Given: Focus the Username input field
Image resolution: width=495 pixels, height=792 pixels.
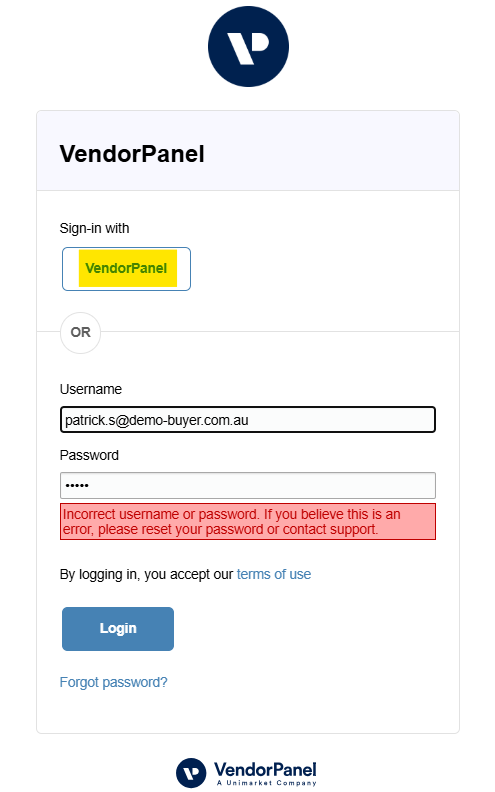Looking at the screenshot, I should (x=248, y=420).
